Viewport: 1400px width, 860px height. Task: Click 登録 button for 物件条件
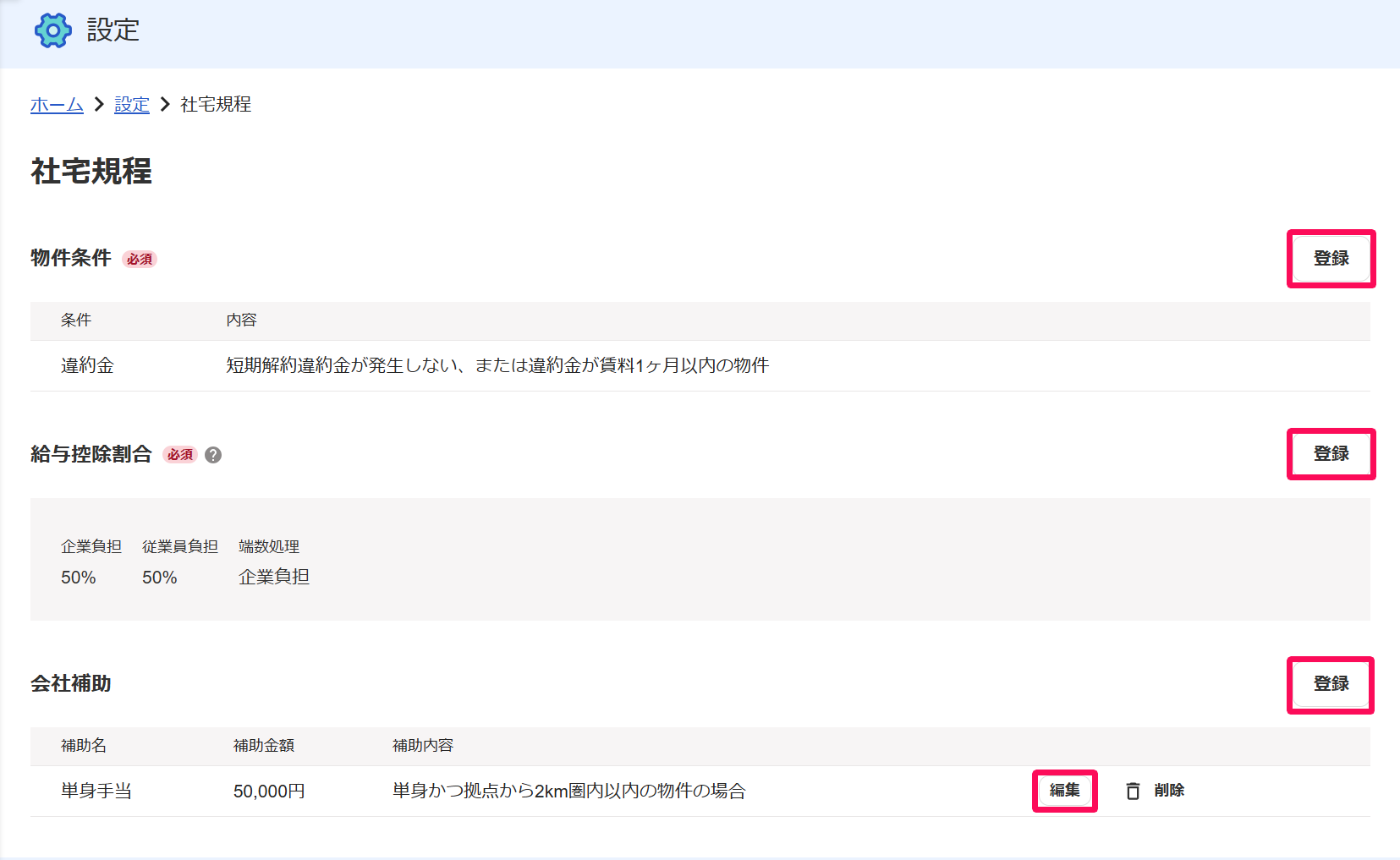tap(1331, 259)
